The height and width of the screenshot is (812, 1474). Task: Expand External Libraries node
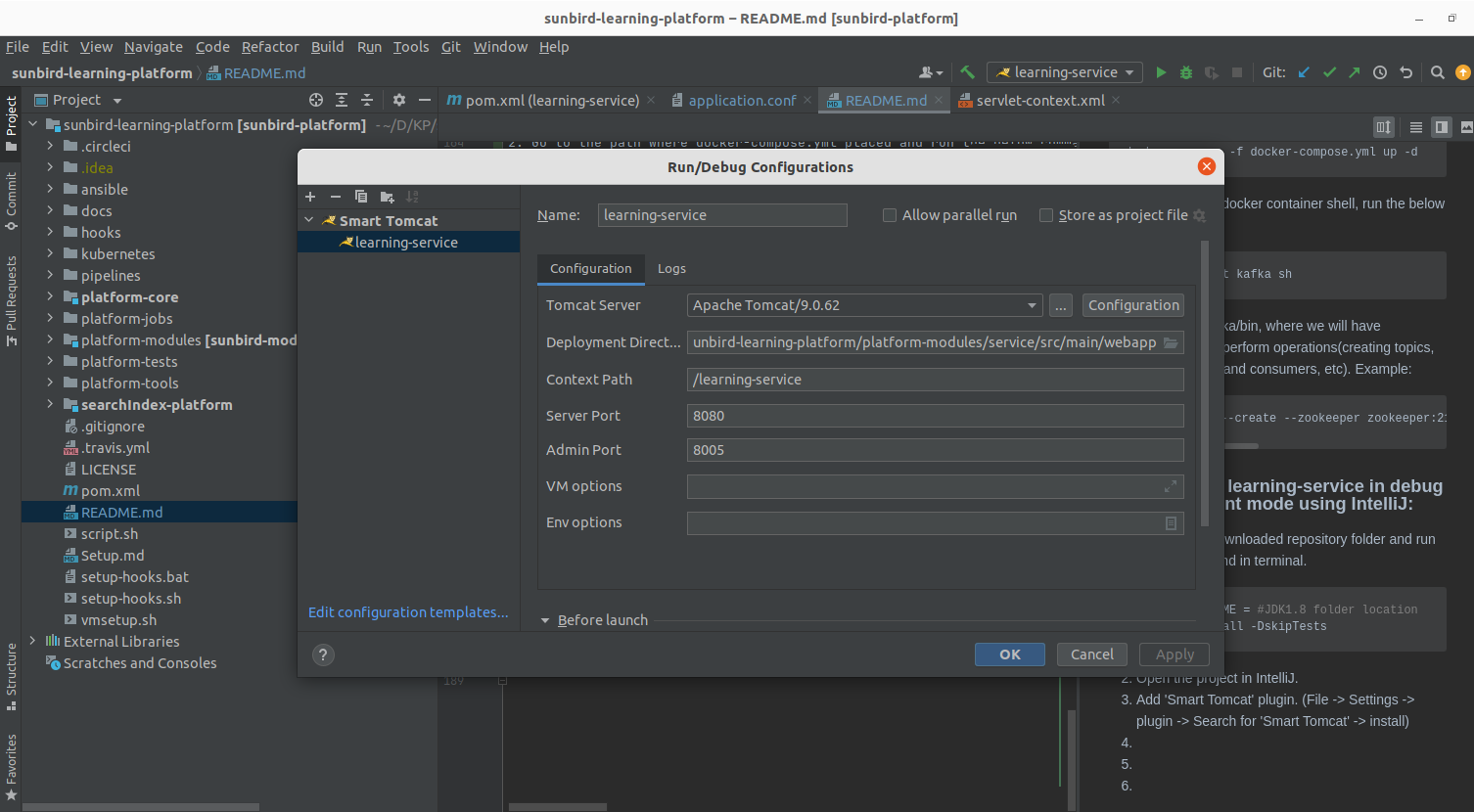pos(32,642)
